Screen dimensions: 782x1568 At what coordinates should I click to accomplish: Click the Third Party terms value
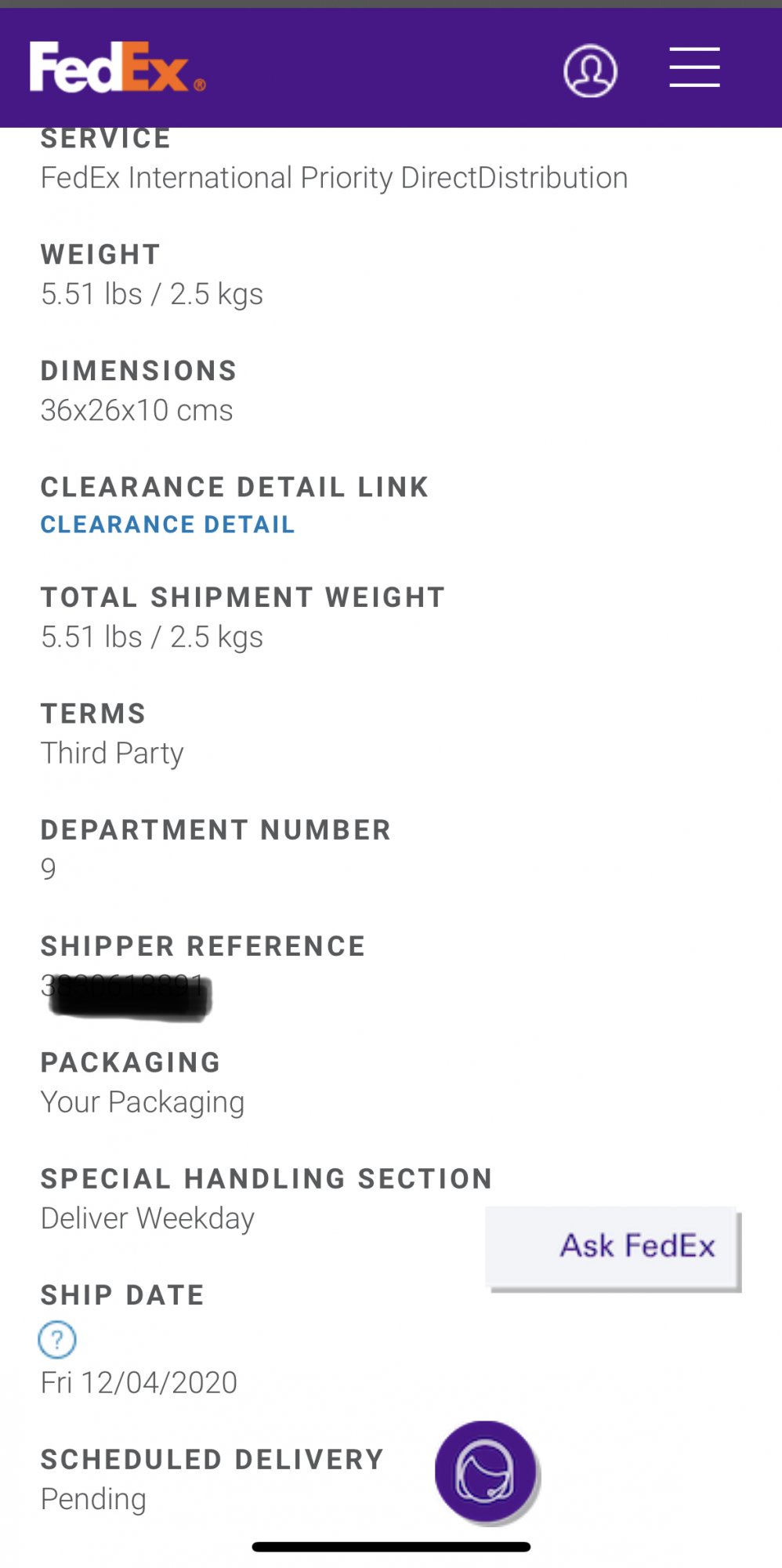coord(112,753)
